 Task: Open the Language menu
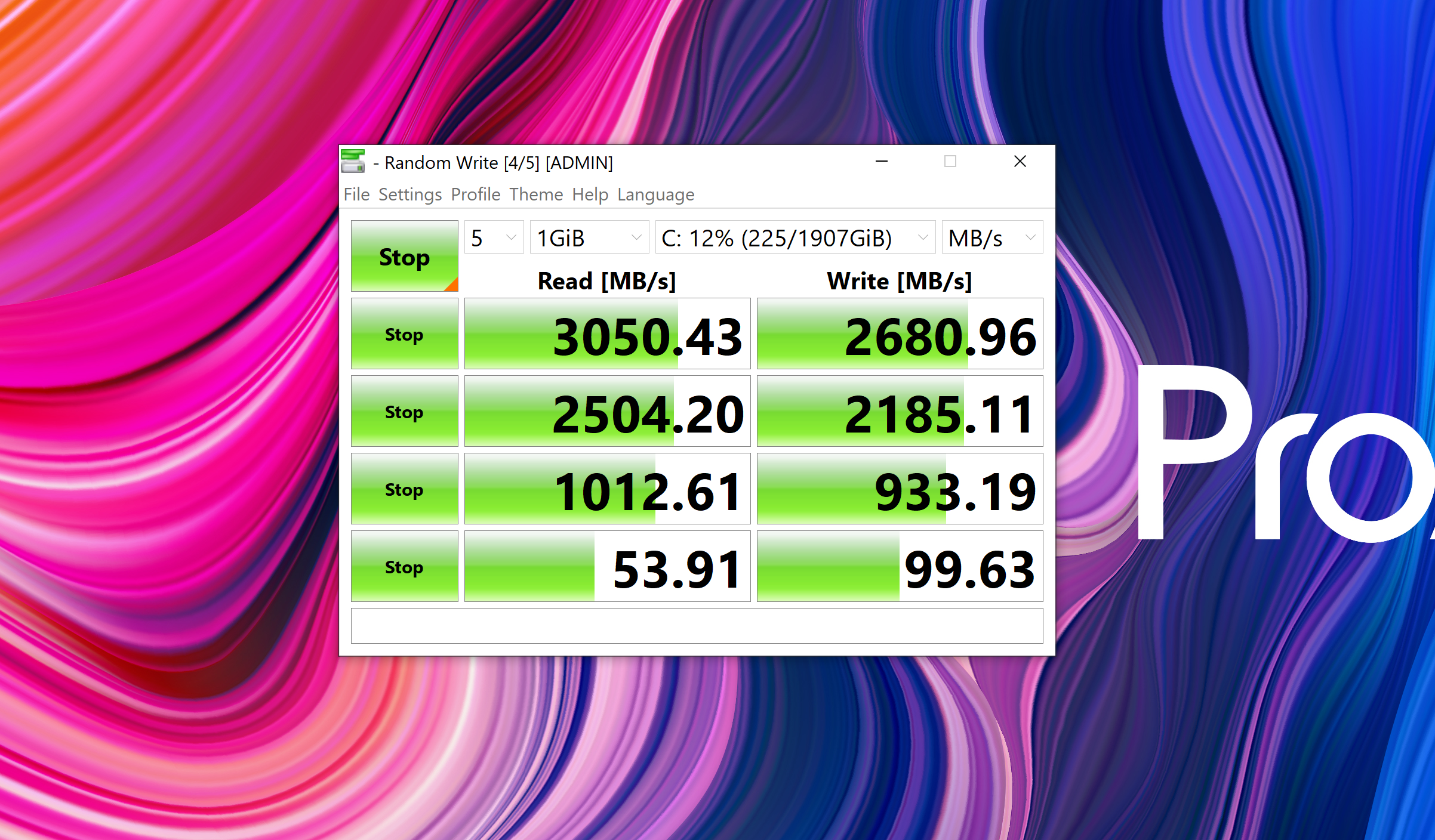coord(655,194)
